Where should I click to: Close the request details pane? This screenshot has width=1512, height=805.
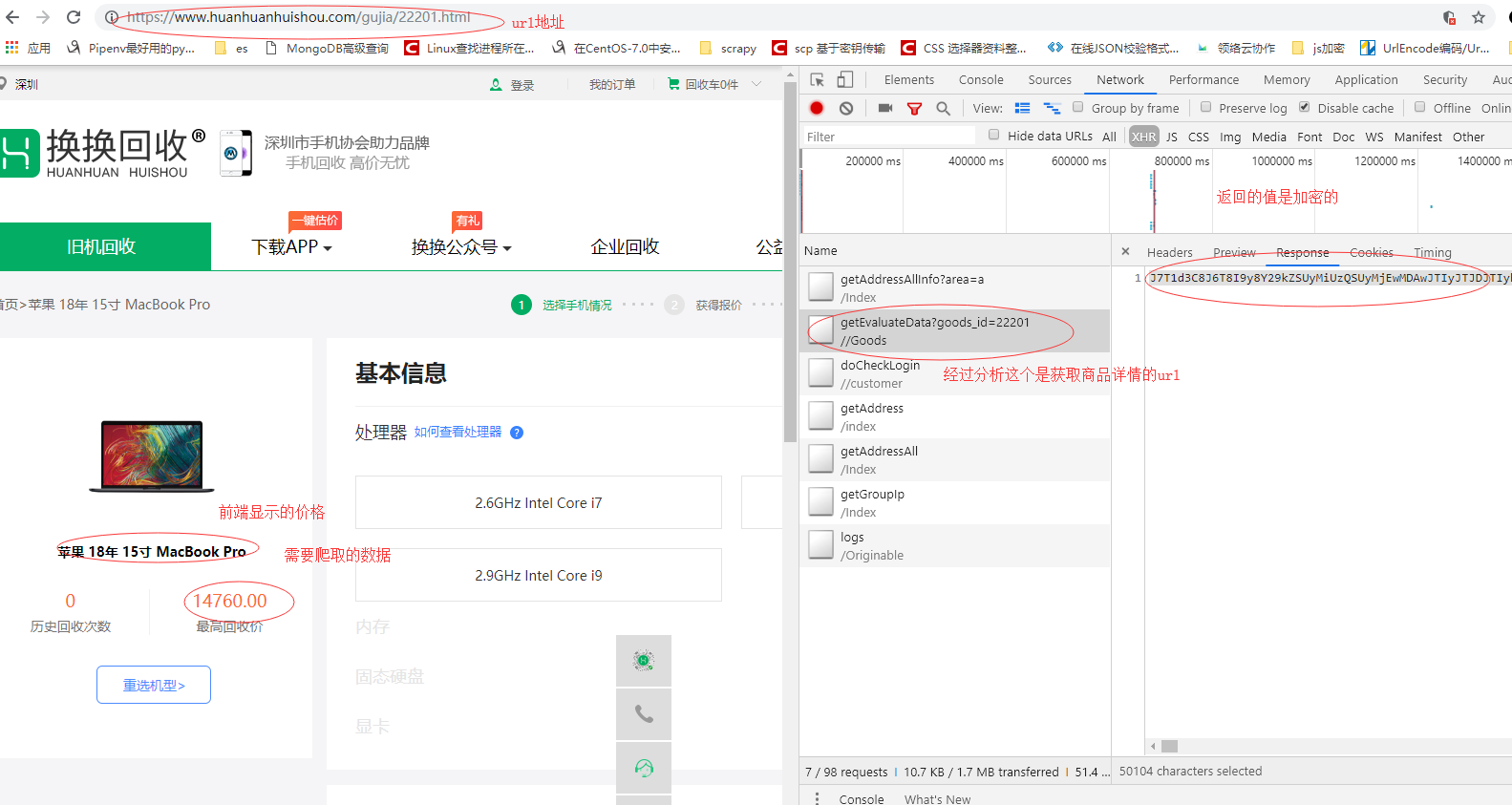click(x=1125, y=251)
